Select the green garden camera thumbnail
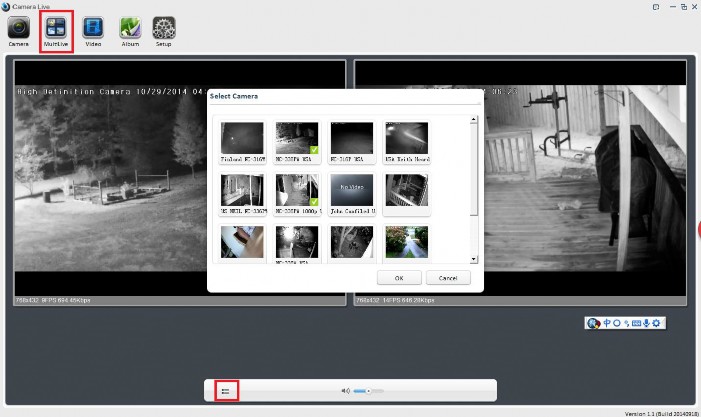Image resolution: width=701 pixels, height=417 pixels. click(406, 242)
